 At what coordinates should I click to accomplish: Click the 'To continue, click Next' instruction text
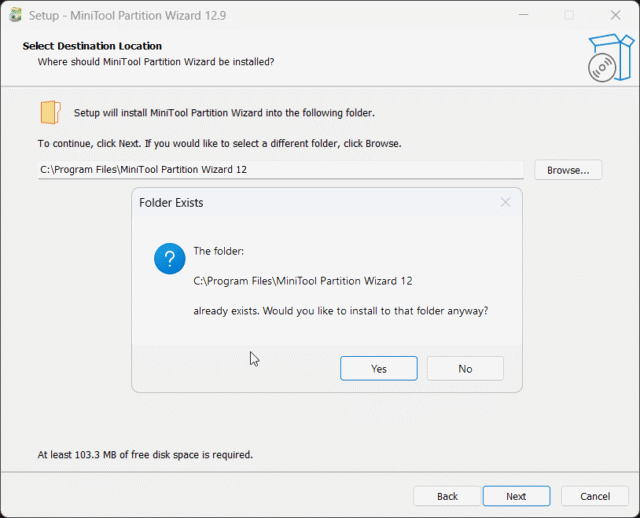pyautogui.click(x=220, y=144)
